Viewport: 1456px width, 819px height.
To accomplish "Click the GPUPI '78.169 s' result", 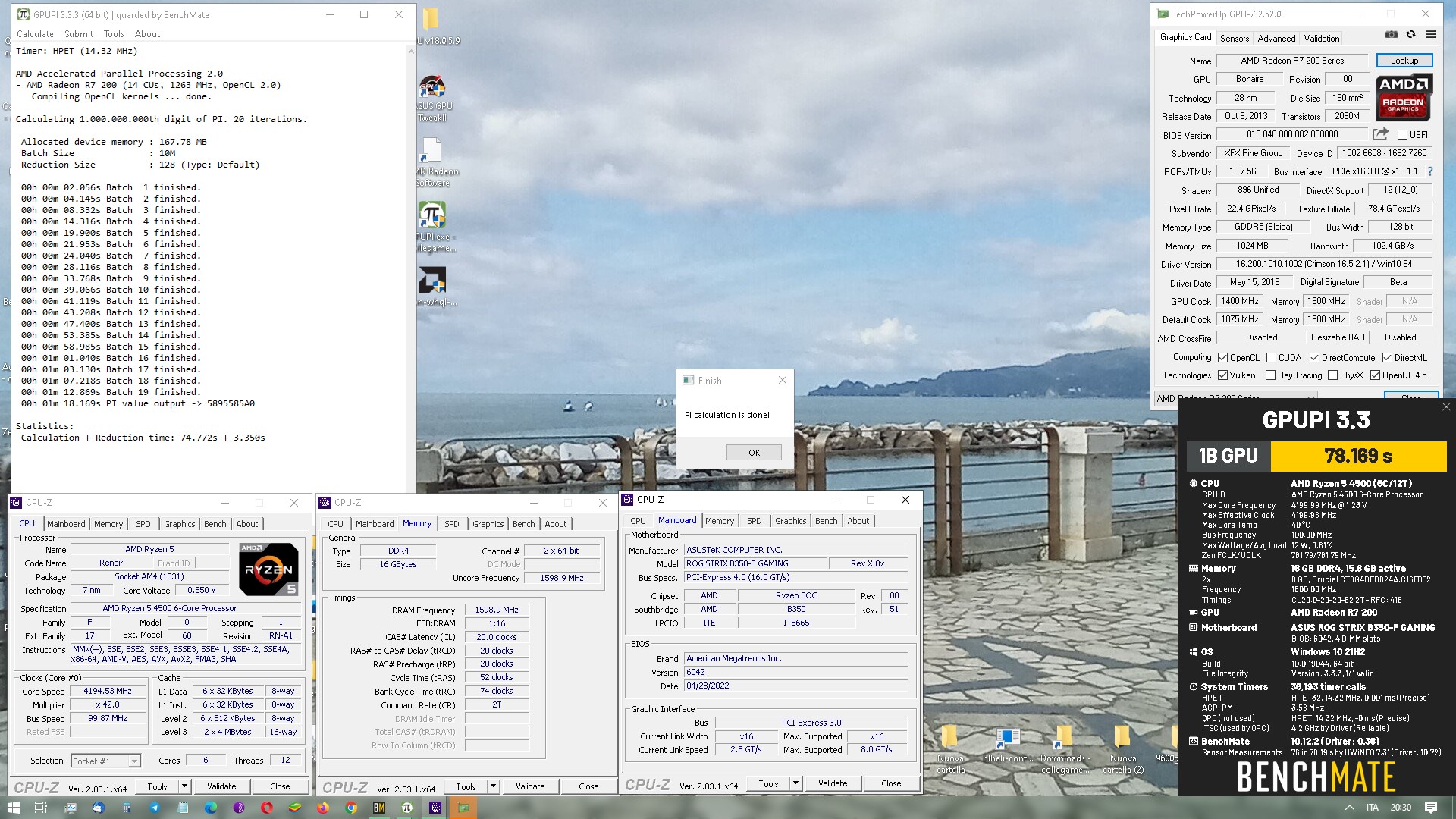I will [x=1358, y=456].
